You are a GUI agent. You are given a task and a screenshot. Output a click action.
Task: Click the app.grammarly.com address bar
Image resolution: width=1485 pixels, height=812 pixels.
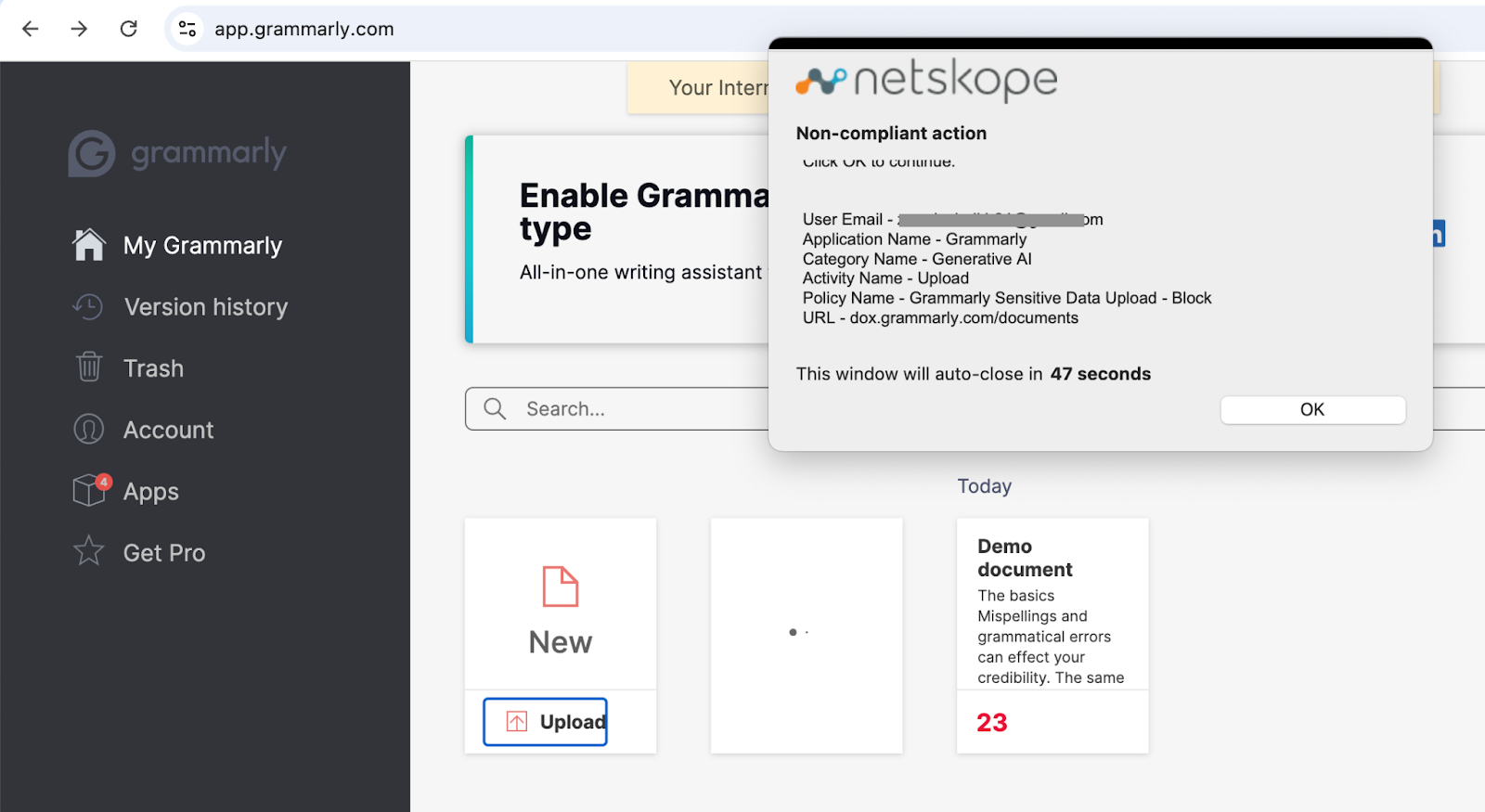303,29
